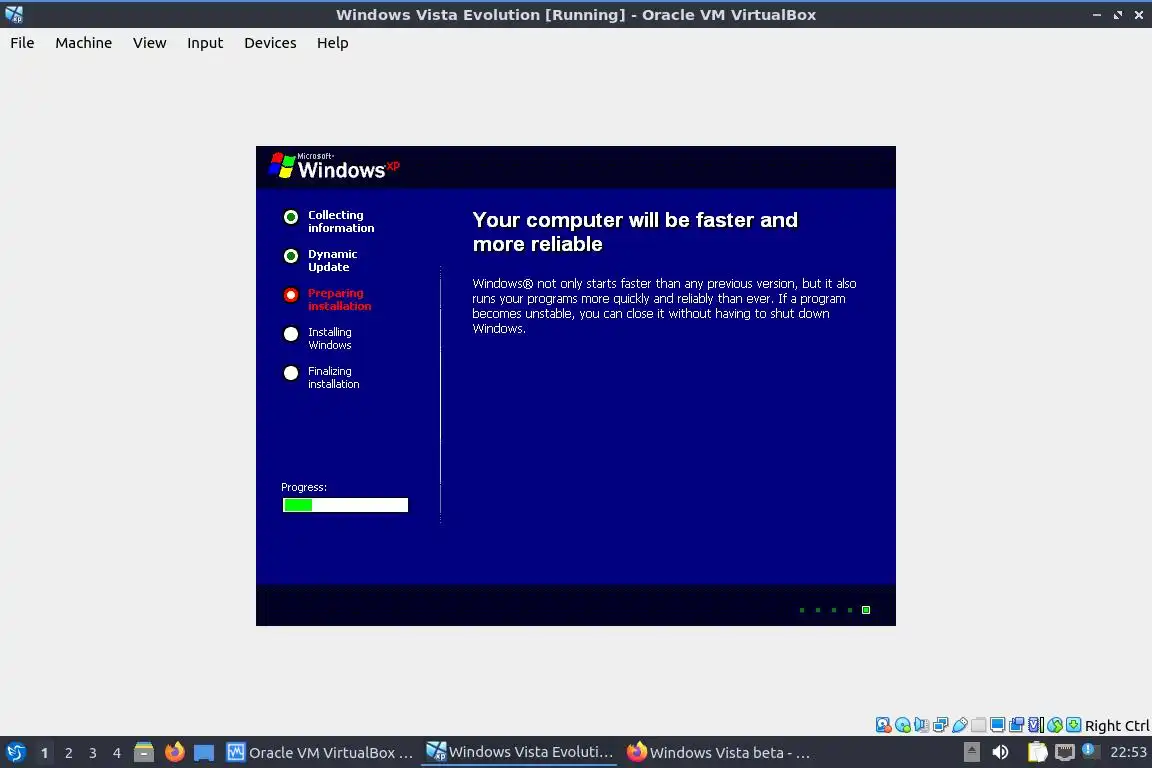Viewport: 1152px width, 768px height.
Task: Click the recording status icon
Action: click(1017, 725)
